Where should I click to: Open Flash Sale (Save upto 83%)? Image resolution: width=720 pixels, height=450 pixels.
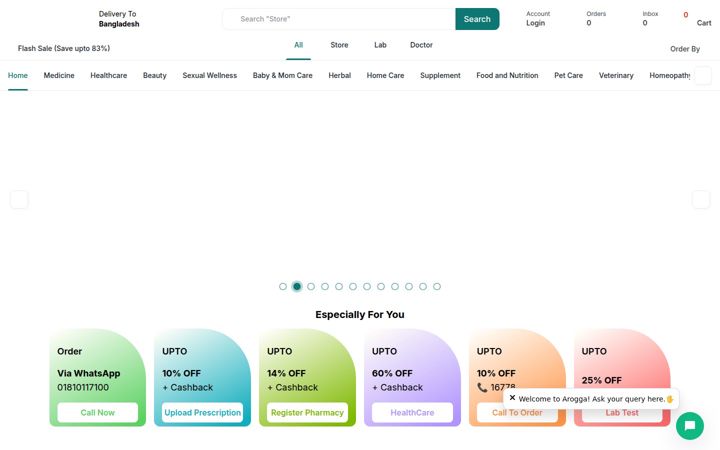[64, 48]
